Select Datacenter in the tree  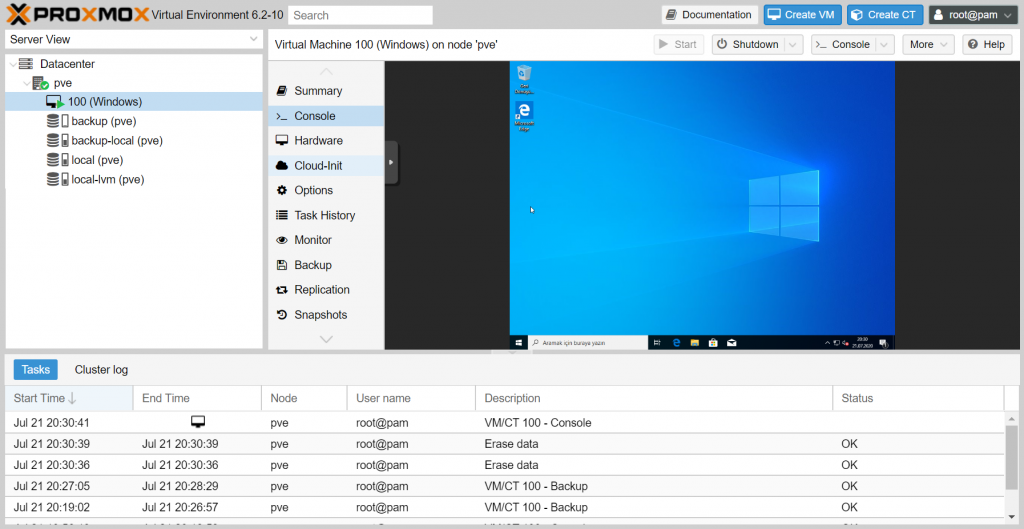tap(67, 64)
